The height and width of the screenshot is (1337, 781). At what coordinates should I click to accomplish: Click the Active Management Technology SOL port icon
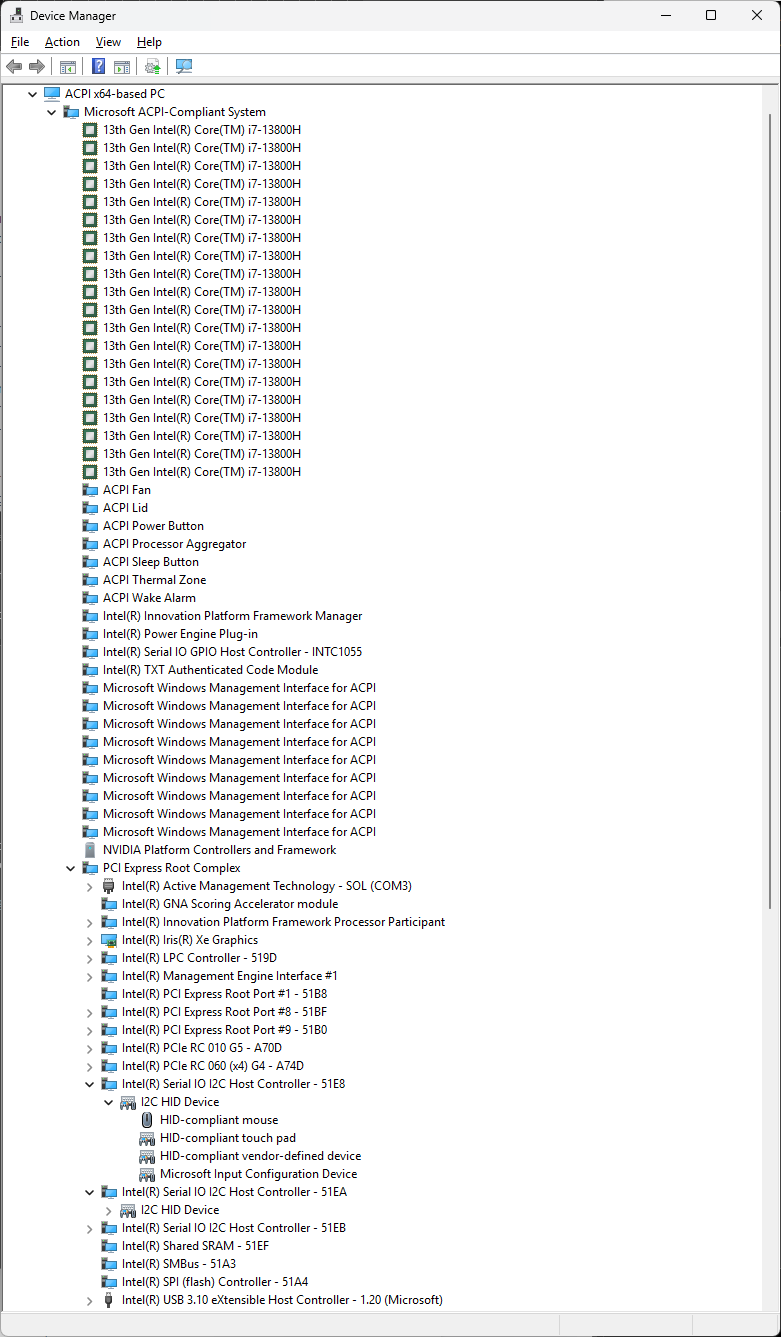(110, 886)
